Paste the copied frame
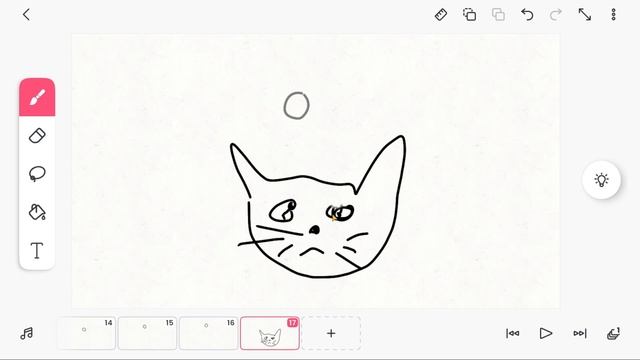The height and width of the screenshot is (360, 640). [498, 15]
